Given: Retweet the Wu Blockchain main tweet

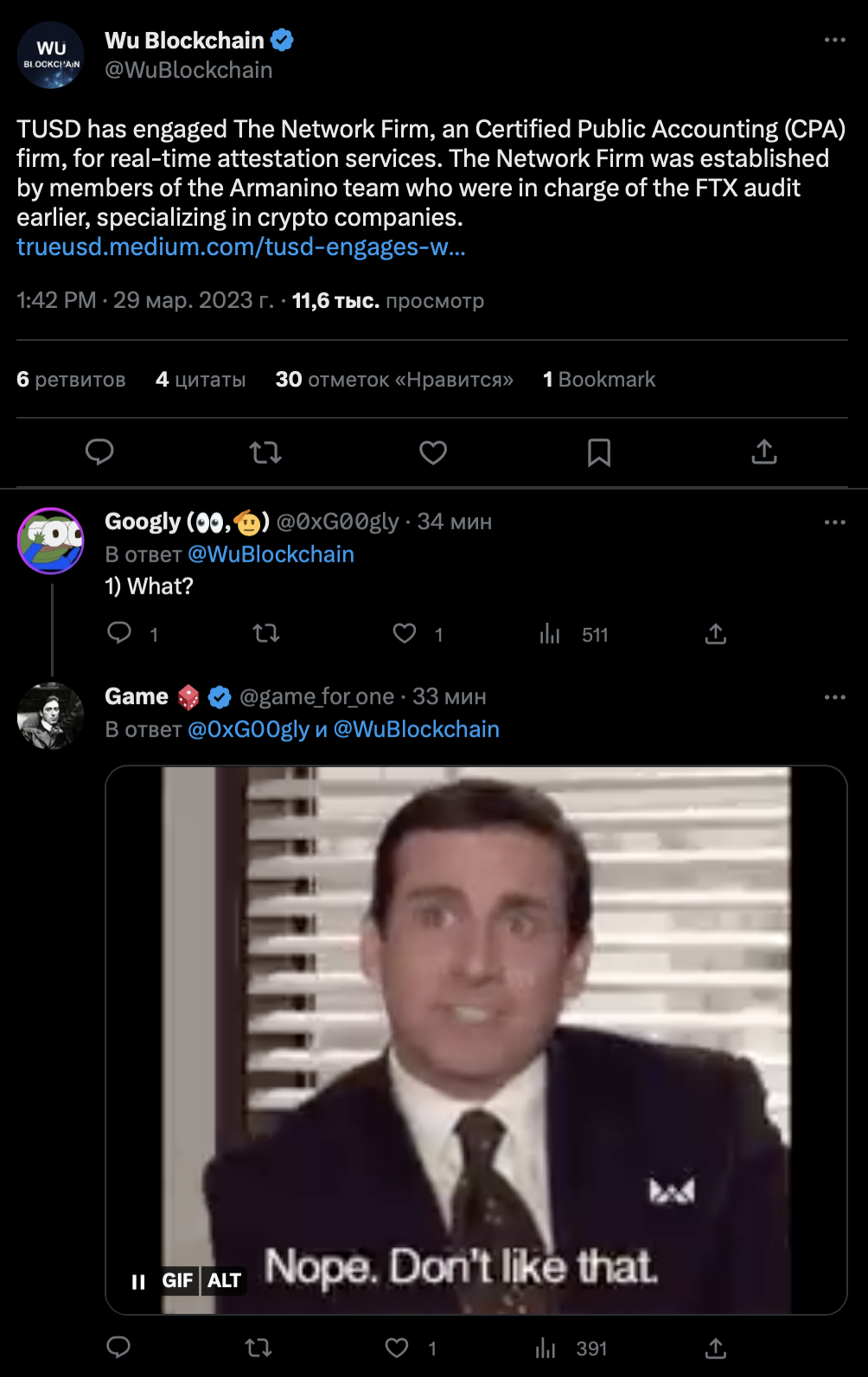Looking at the screenshot, I should 265,452.
